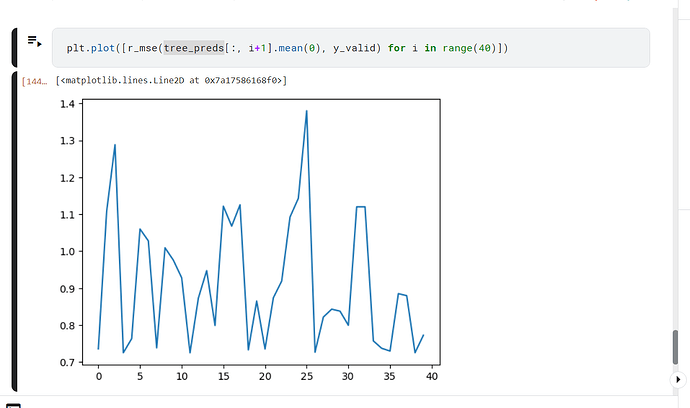Click the 0.7 y-axis tick label
The height and width of the screenshot is (408, 690).
tap(65, 362)
